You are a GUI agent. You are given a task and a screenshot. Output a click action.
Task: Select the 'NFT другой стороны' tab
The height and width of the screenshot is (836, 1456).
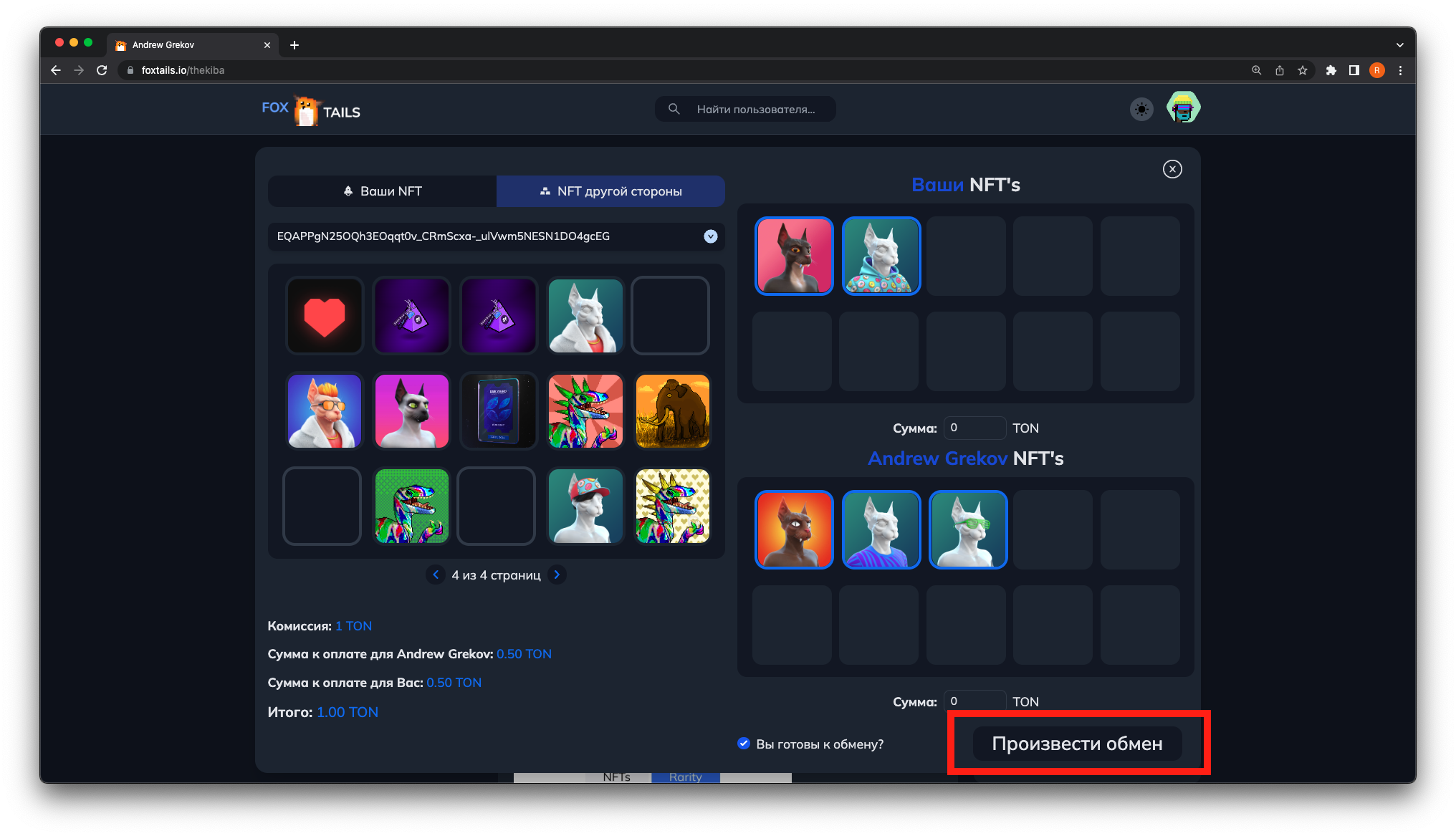click(x=610, y=191)
